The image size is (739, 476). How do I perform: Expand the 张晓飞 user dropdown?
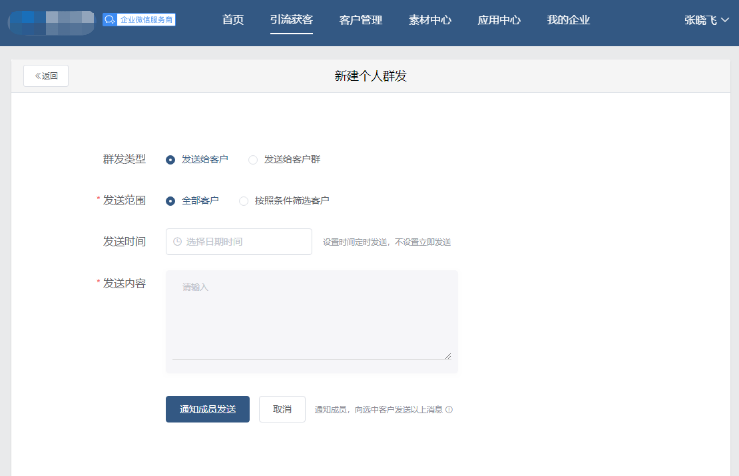pos(706,20)
